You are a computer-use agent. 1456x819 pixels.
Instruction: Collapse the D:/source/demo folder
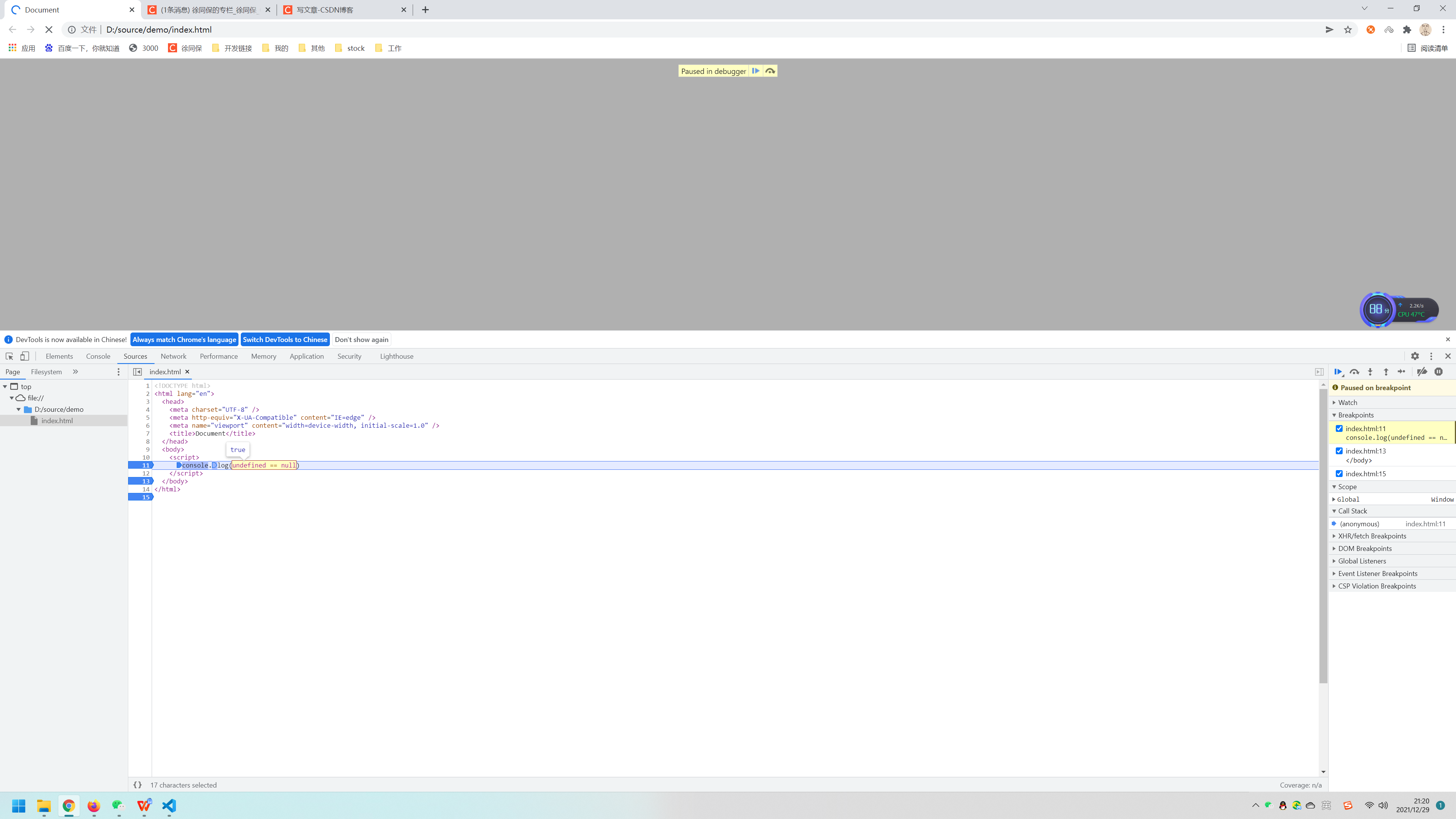pyautogui.click(x=19, y=409)
